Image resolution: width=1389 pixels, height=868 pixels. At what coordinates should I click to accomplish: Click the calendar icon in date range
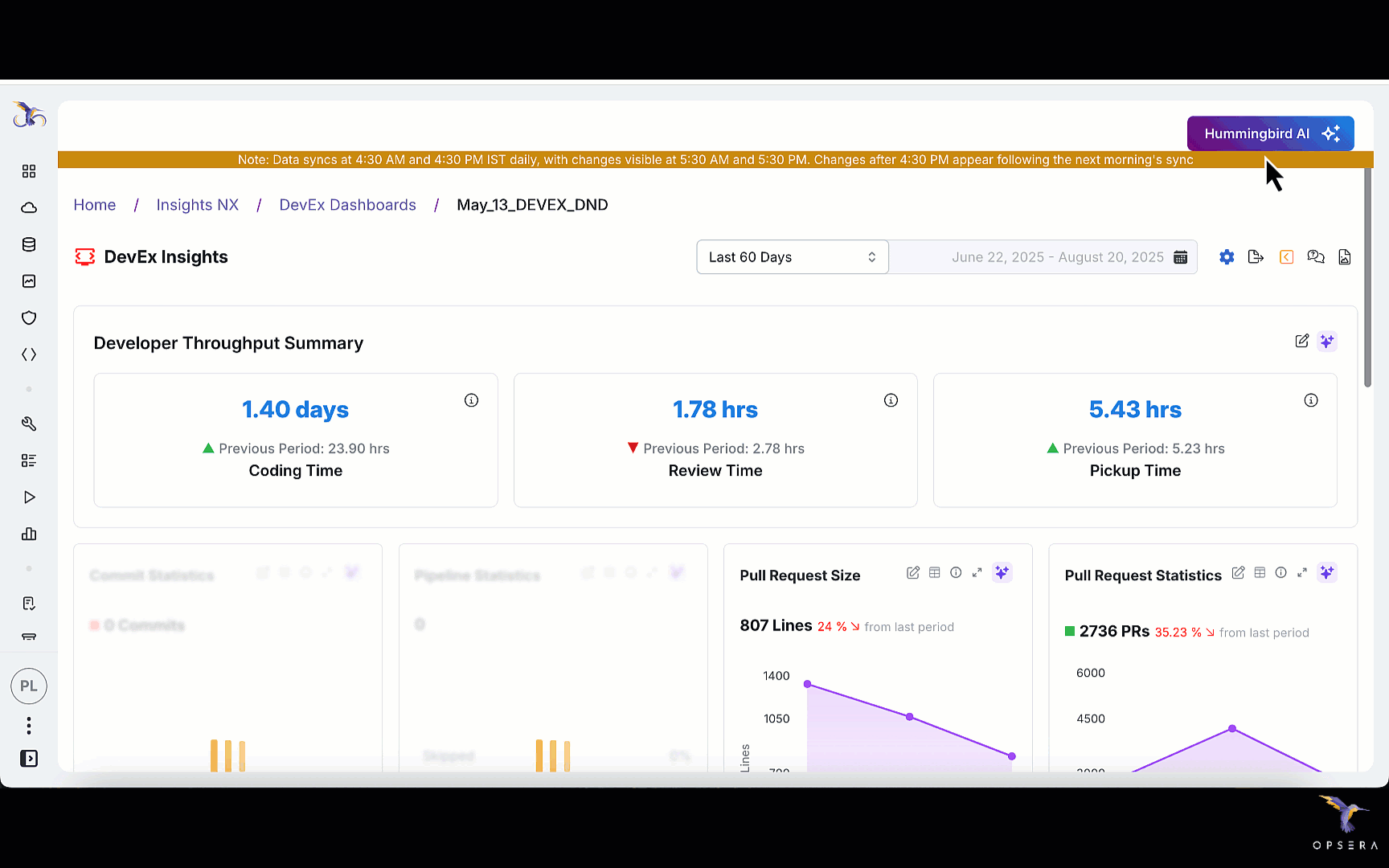coord(1180,257)
